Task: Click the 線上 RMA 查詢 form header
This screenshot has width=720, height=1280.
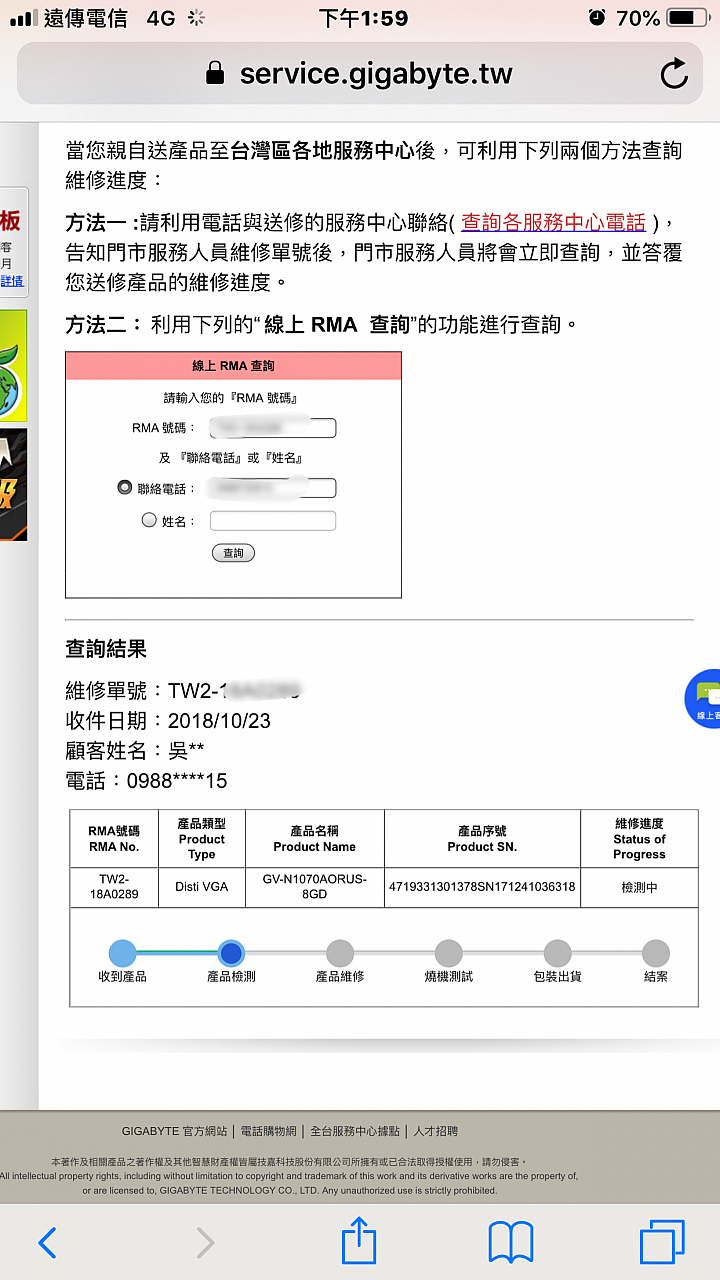Action: (x=233, y=366)
